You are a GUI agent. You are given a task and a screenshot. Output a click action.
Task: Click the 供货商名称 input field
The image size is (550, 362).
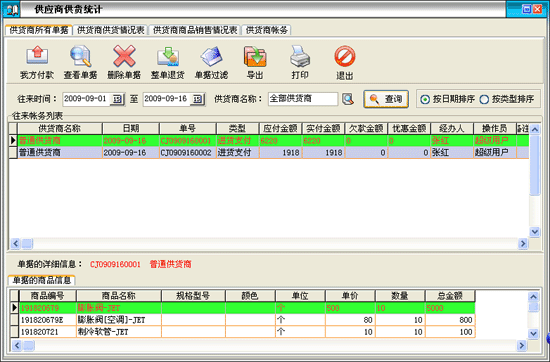[303, 99]
